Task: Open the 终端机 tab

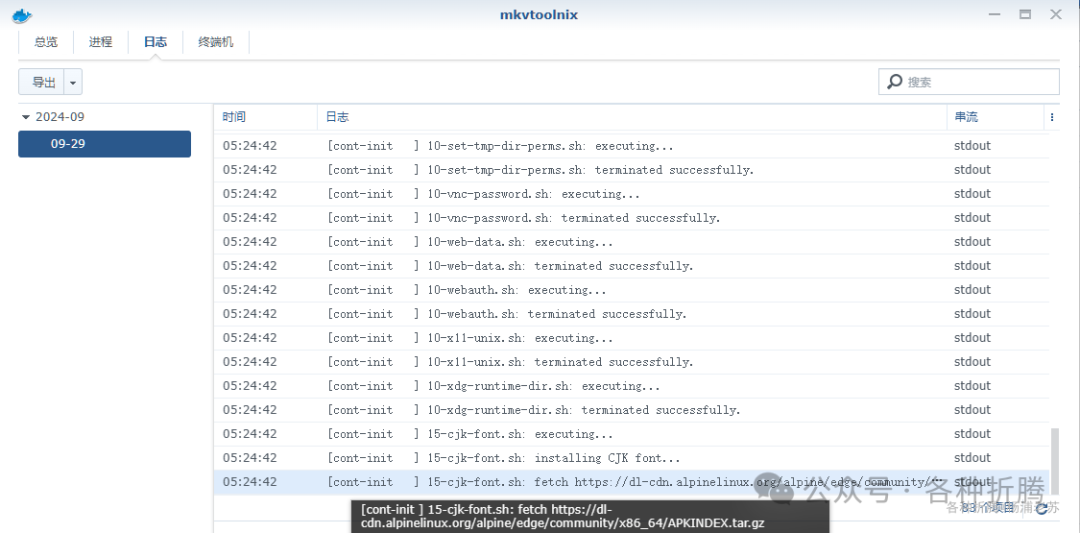Action: [x=216, y=42]
